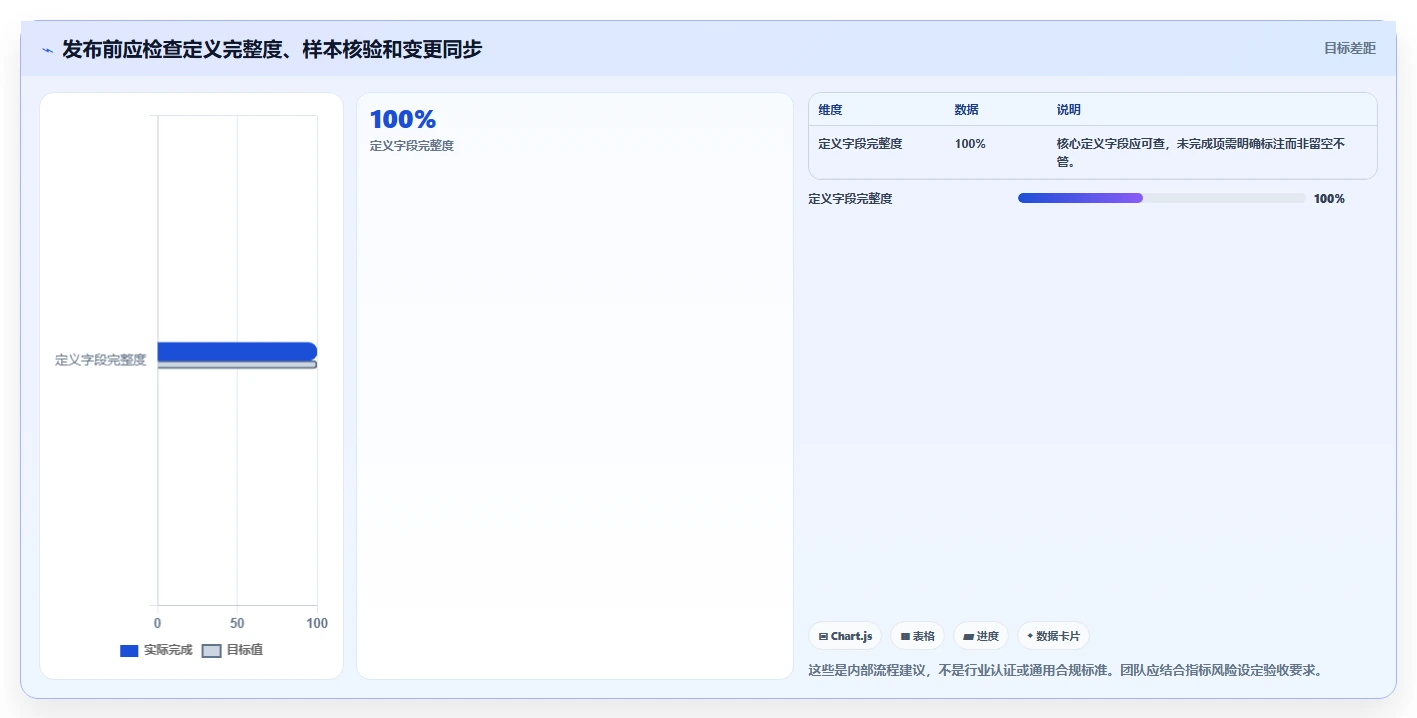Click the 定义字段完整度 chart axis label
The image size is (1417, 718).
[101, 360]
